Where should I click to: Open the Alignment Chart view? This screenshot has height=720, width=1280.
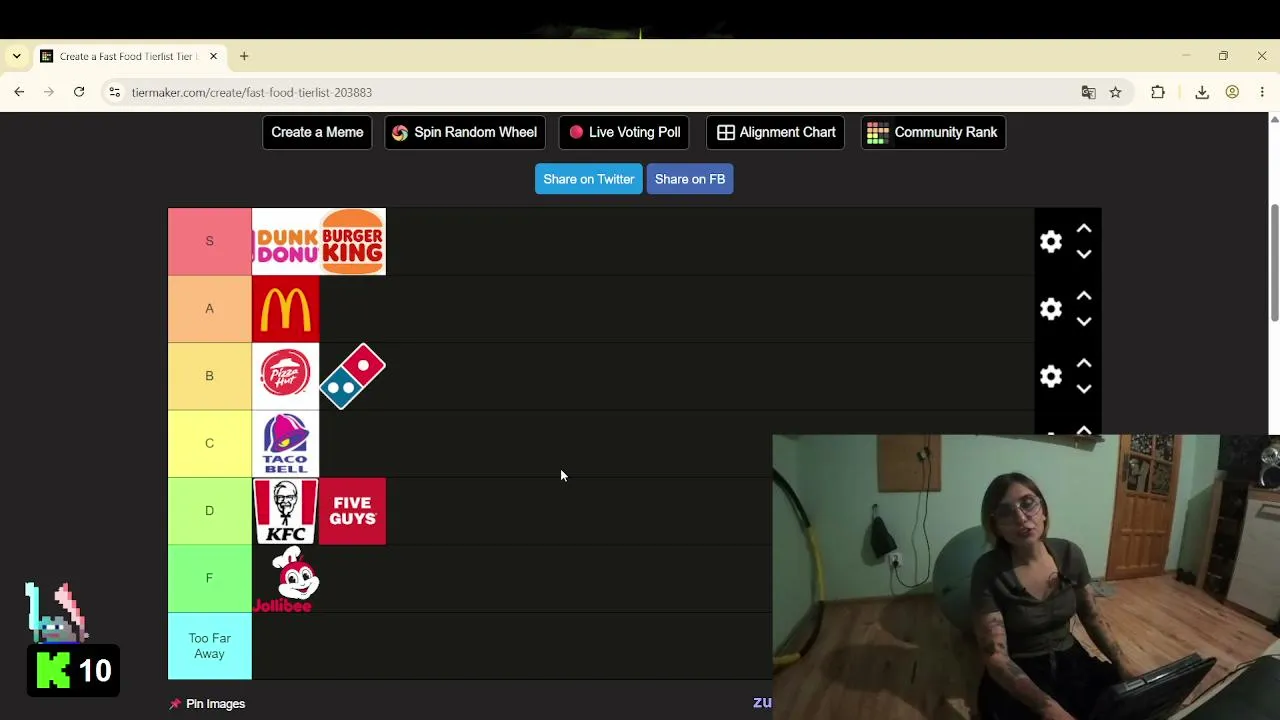tap(776, 132)
